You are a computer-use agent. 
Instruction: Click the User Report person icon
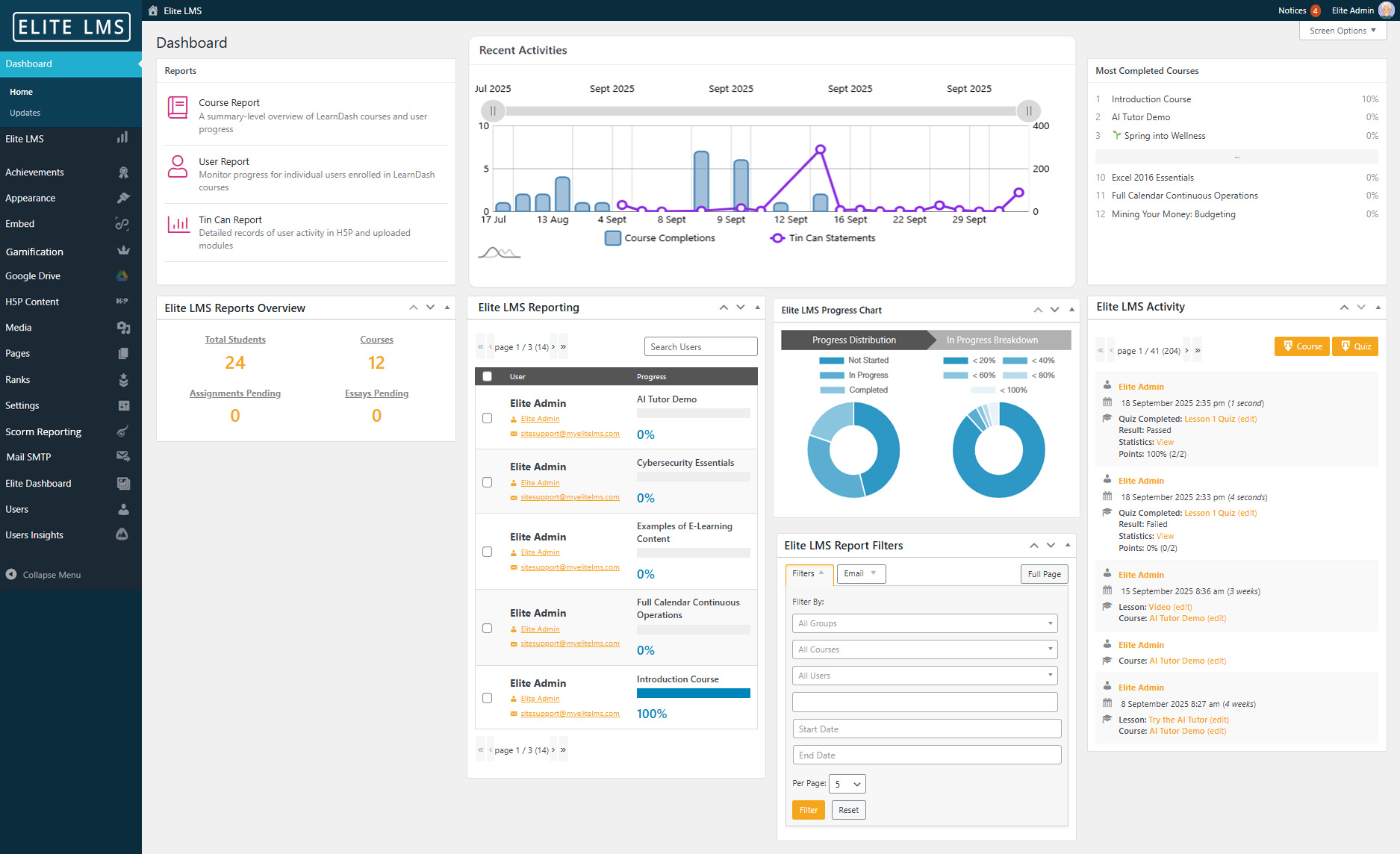click(x=178, y=166)
